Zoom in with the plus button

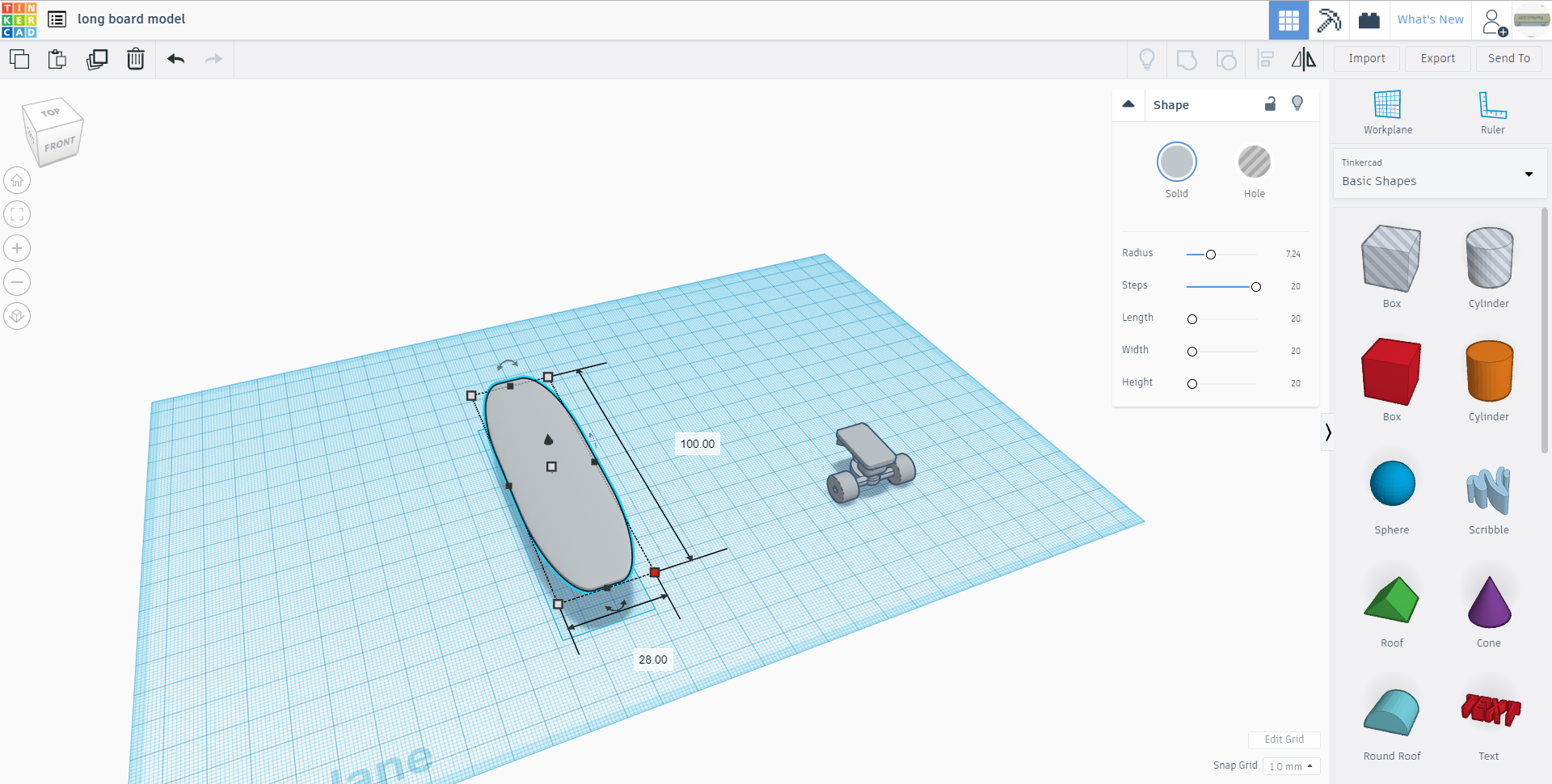[17, 248]
